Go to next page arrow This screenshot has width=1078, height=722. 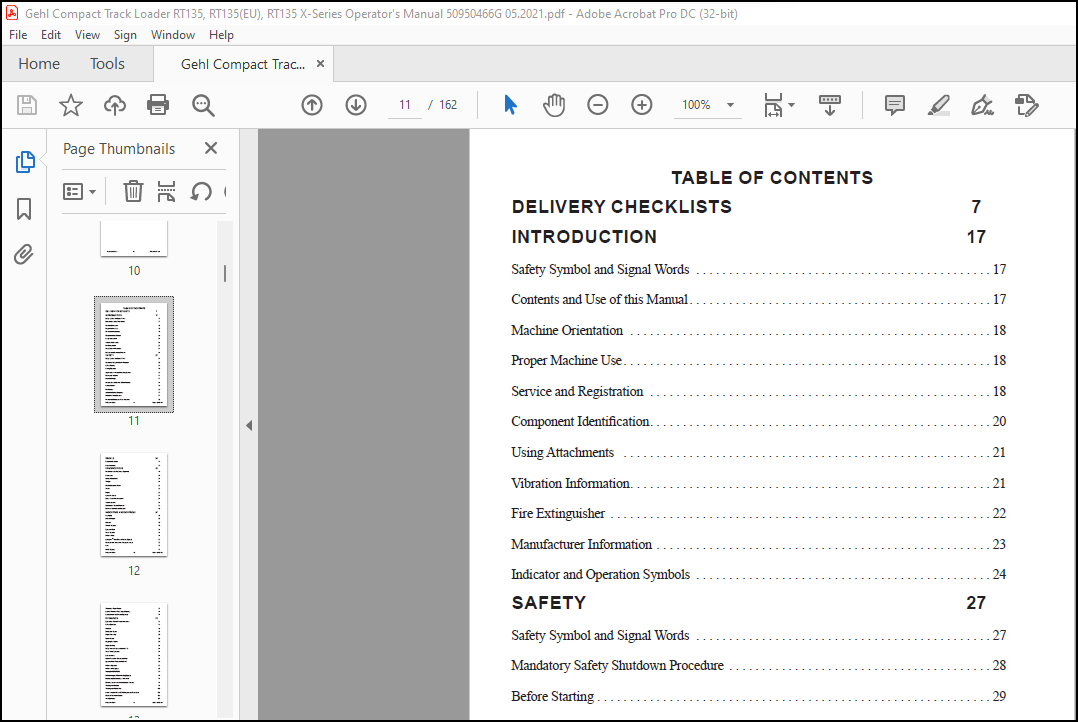[x=356, y=105]
